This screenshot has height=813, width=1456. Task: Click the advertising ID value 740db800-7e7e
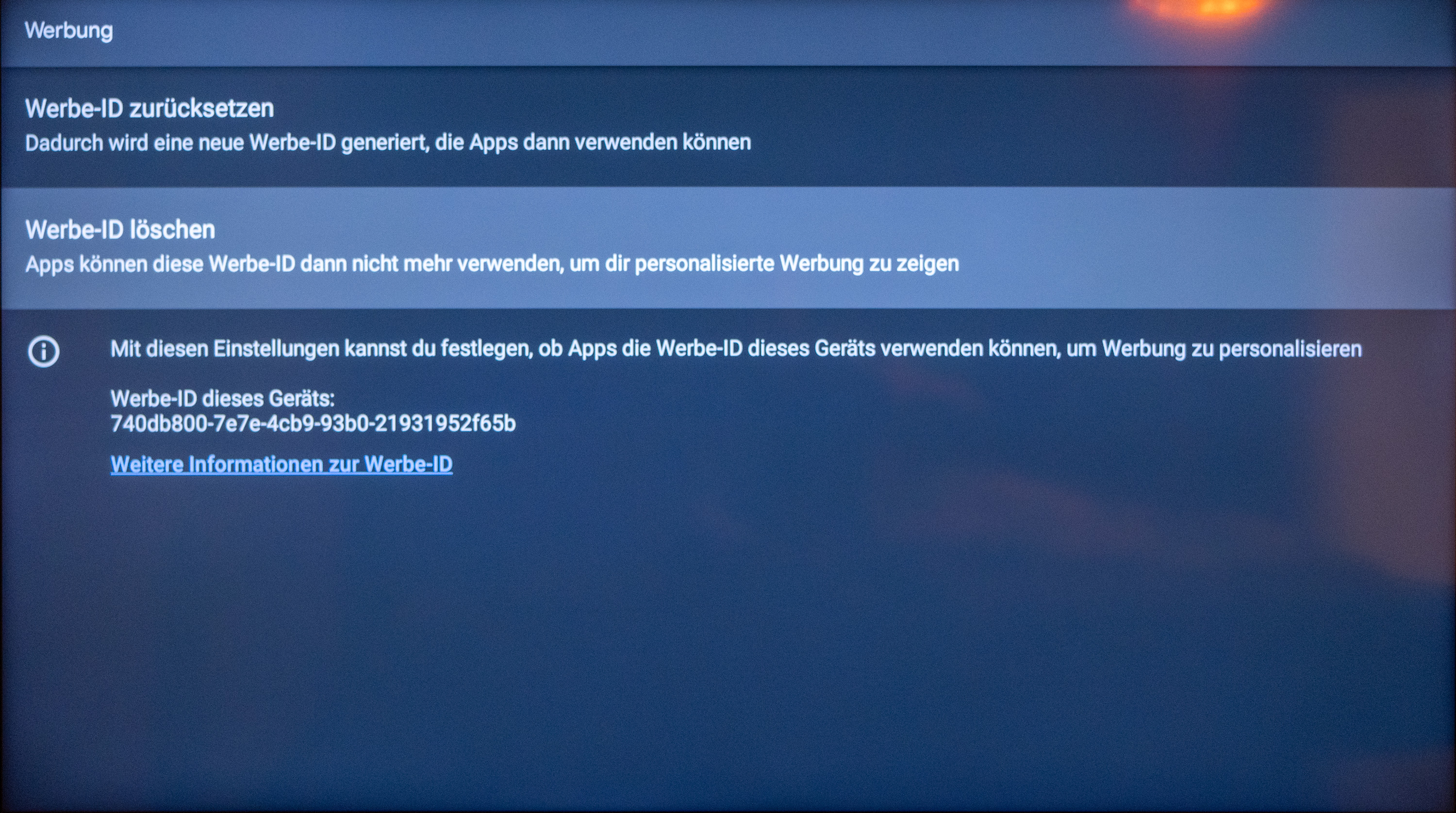tap(313, 423)
